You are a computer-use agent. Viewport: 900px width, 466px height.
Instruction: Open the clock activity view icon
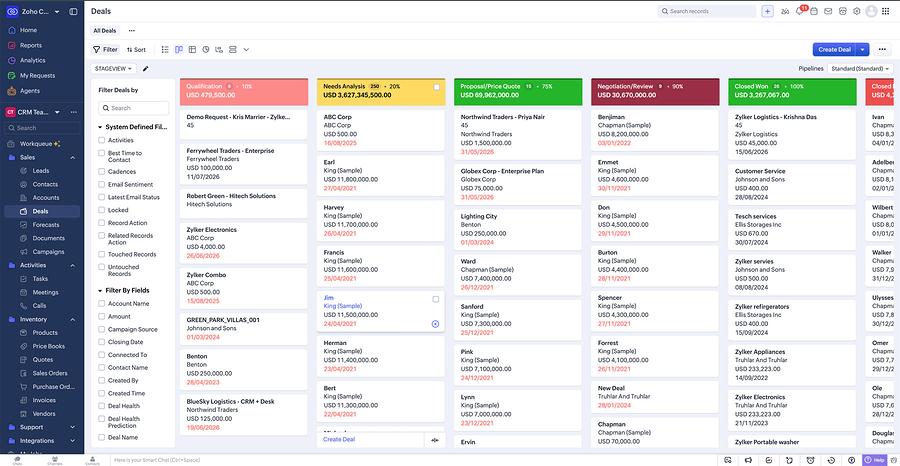tap(205, 50)
